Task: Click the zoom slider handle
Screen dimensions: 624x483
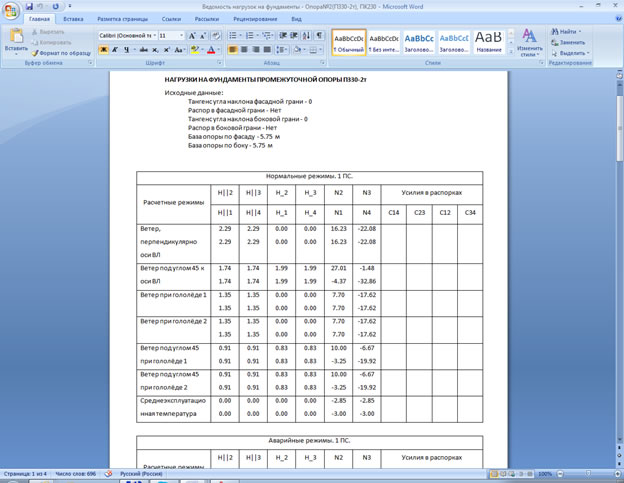Action: click(x=588, y=474)
